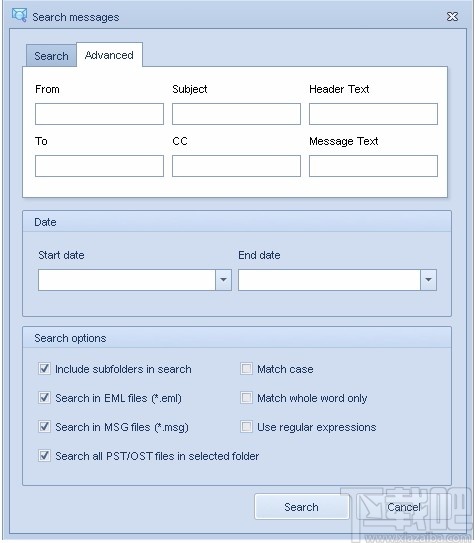The width and height of the screenshot is (475, 543).
Task: Open the End date dropdown arrow
Action: coord(429,280)
